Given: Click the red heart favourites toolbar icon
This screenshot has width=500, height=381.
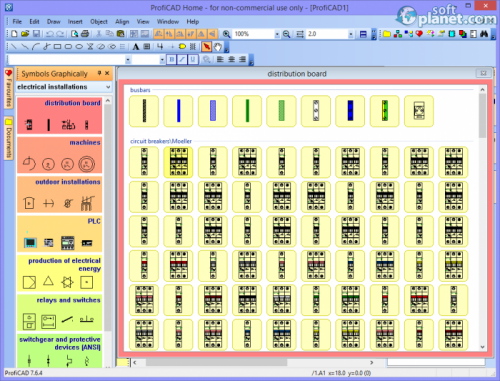Looking at the screenshot, I should 419,34.
